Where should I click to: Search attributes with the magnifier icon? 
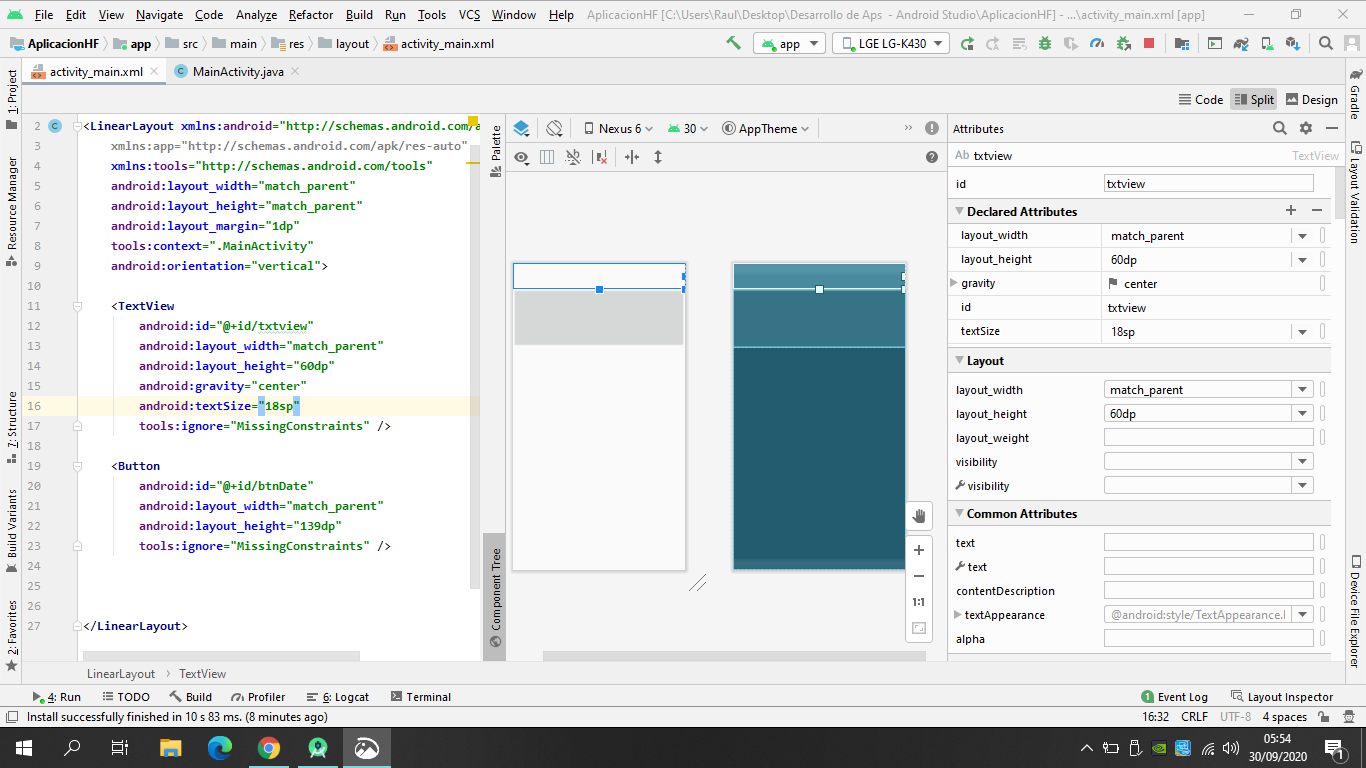tap(1280, 128)
